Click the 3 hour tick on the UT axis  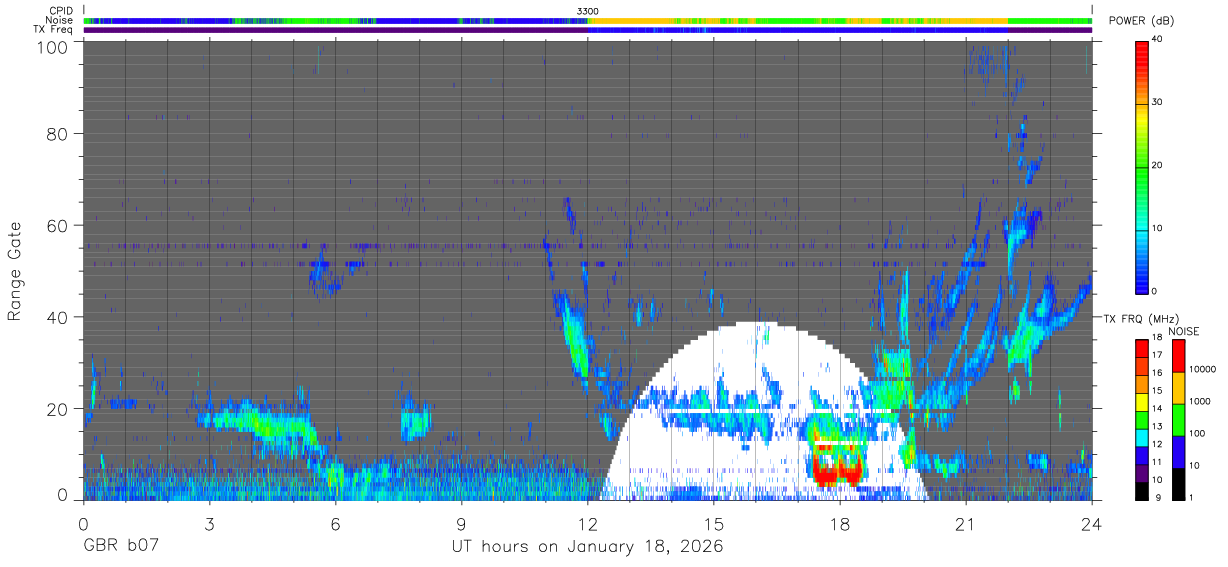coord(209,524)
